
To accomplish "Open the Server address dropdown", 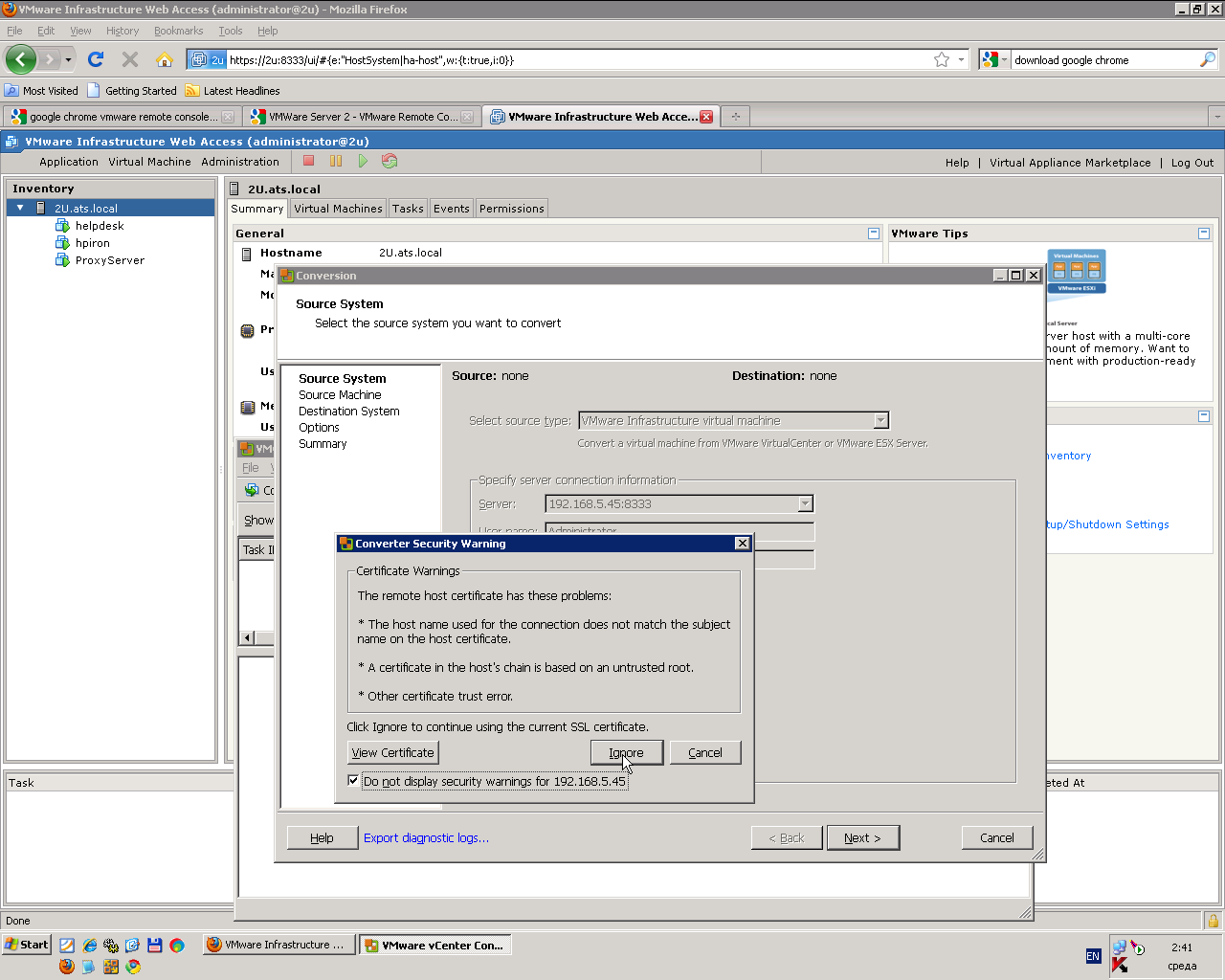I will pos(805,503).
